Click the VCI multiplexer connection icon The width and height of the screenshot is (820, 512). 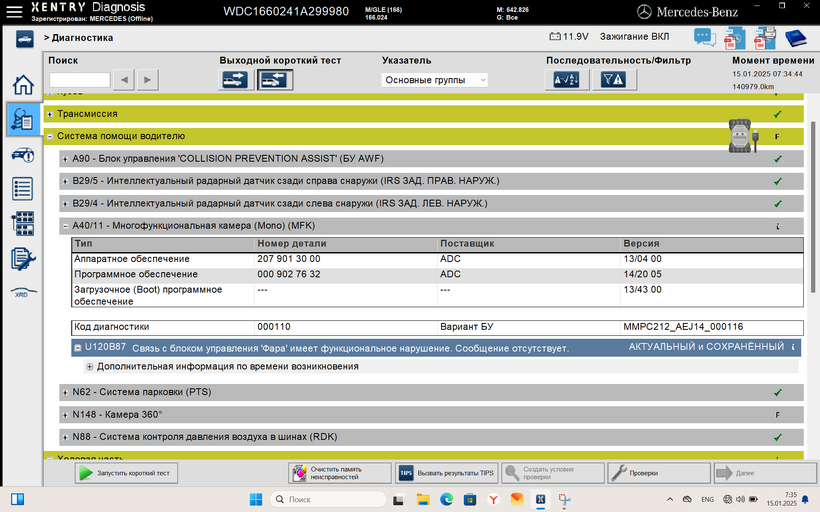[743, 136]
